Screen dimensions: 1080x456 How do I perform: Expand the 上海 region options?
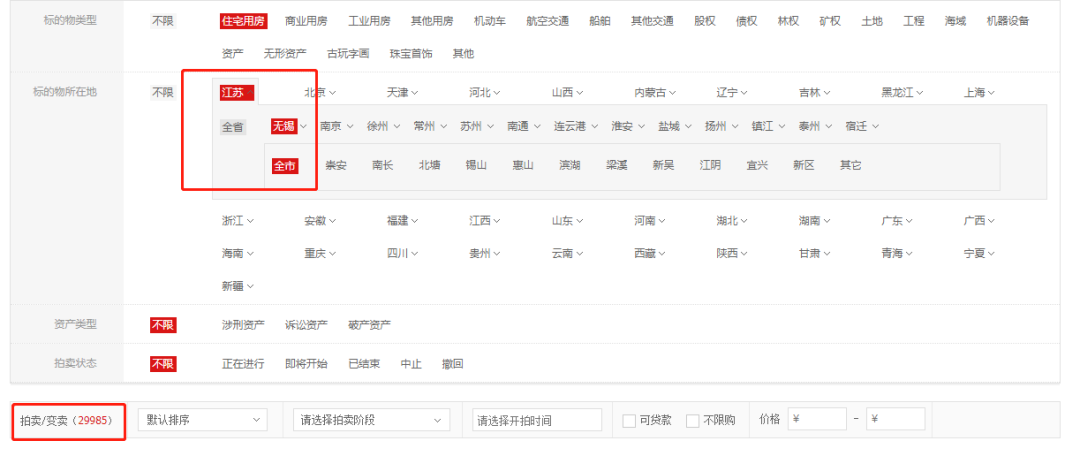[979, 92]
